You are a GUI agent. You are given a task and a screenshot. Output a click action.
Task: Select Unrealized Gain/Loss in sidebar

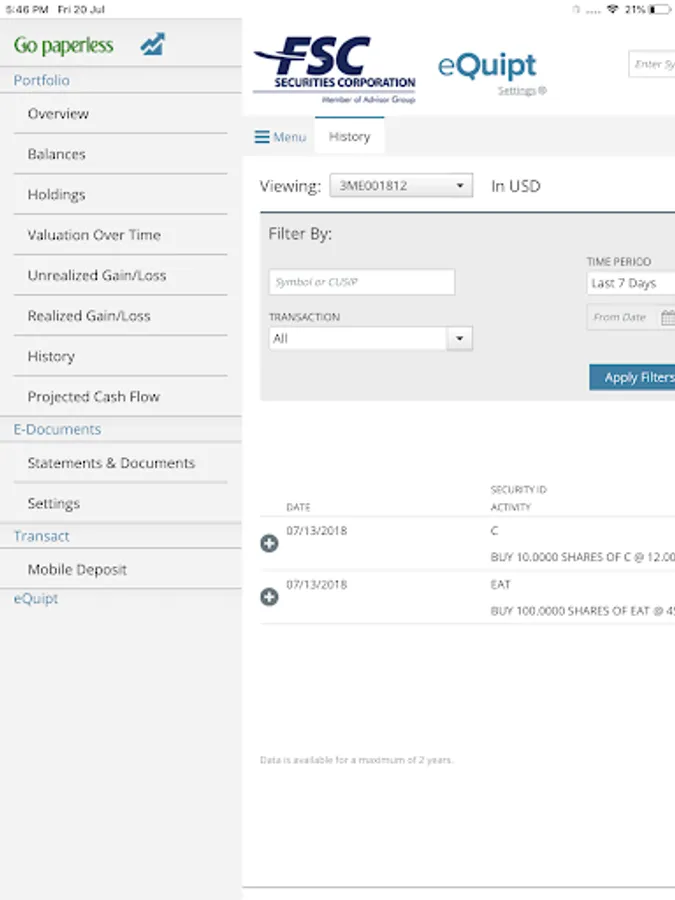click(97, 275)
